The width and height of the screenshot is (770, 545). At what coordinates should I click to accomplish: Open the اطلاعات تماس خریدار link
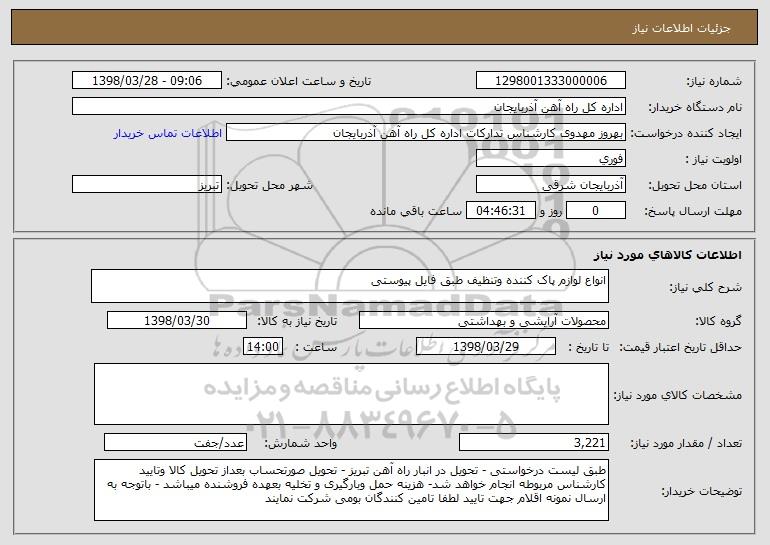coord(168,134)
